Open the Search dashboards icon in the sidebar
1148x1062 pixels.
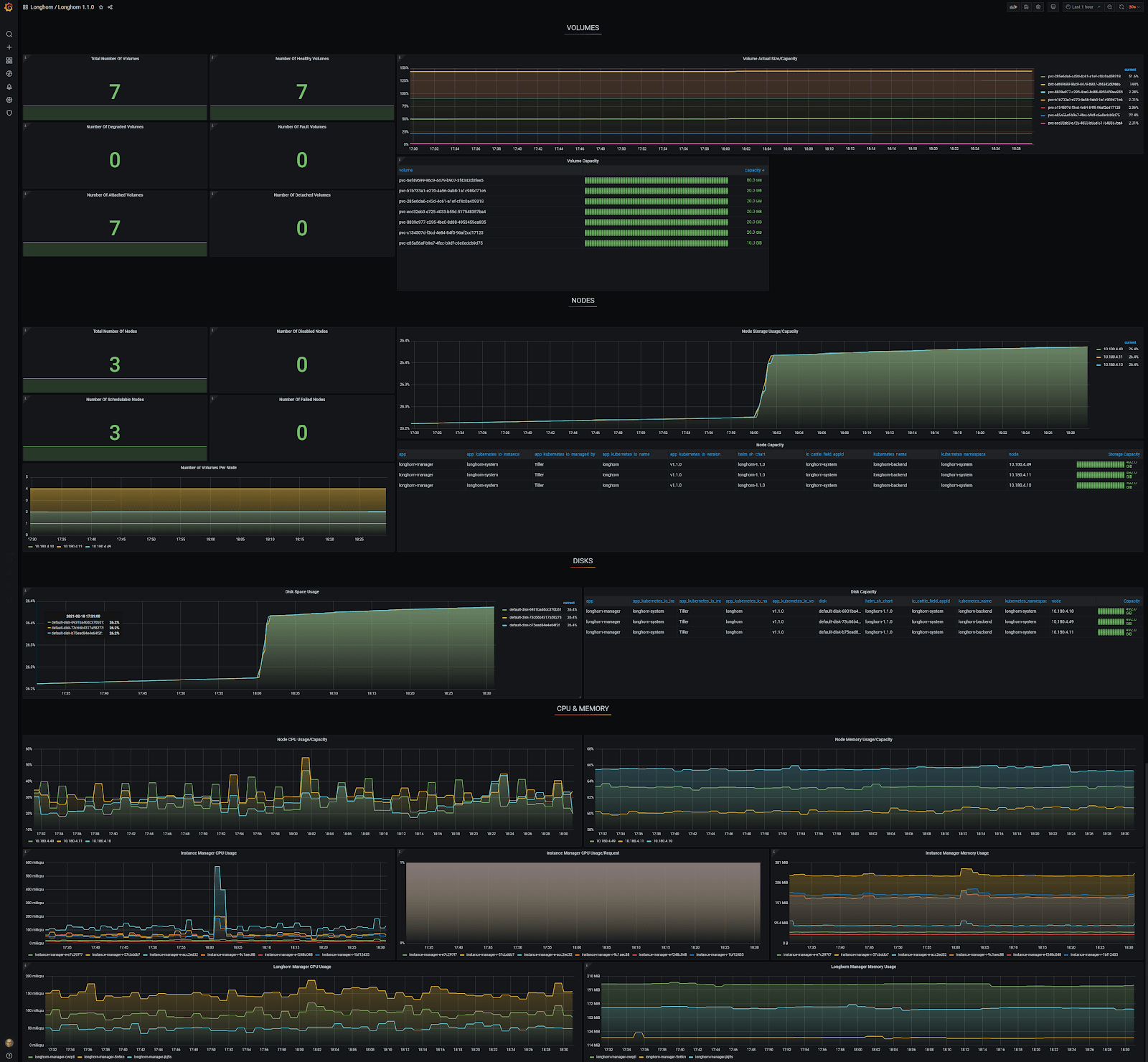(x=9, y=34)
